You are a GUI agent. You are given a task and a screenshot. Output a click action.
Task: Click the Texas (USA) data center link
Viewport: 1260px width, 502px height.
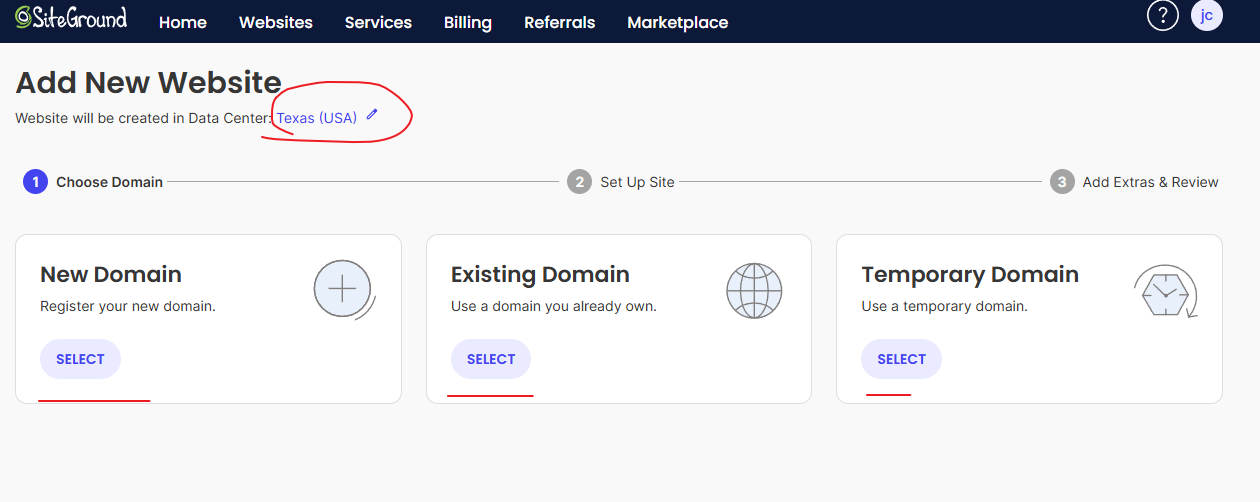[x=317, y=118]
